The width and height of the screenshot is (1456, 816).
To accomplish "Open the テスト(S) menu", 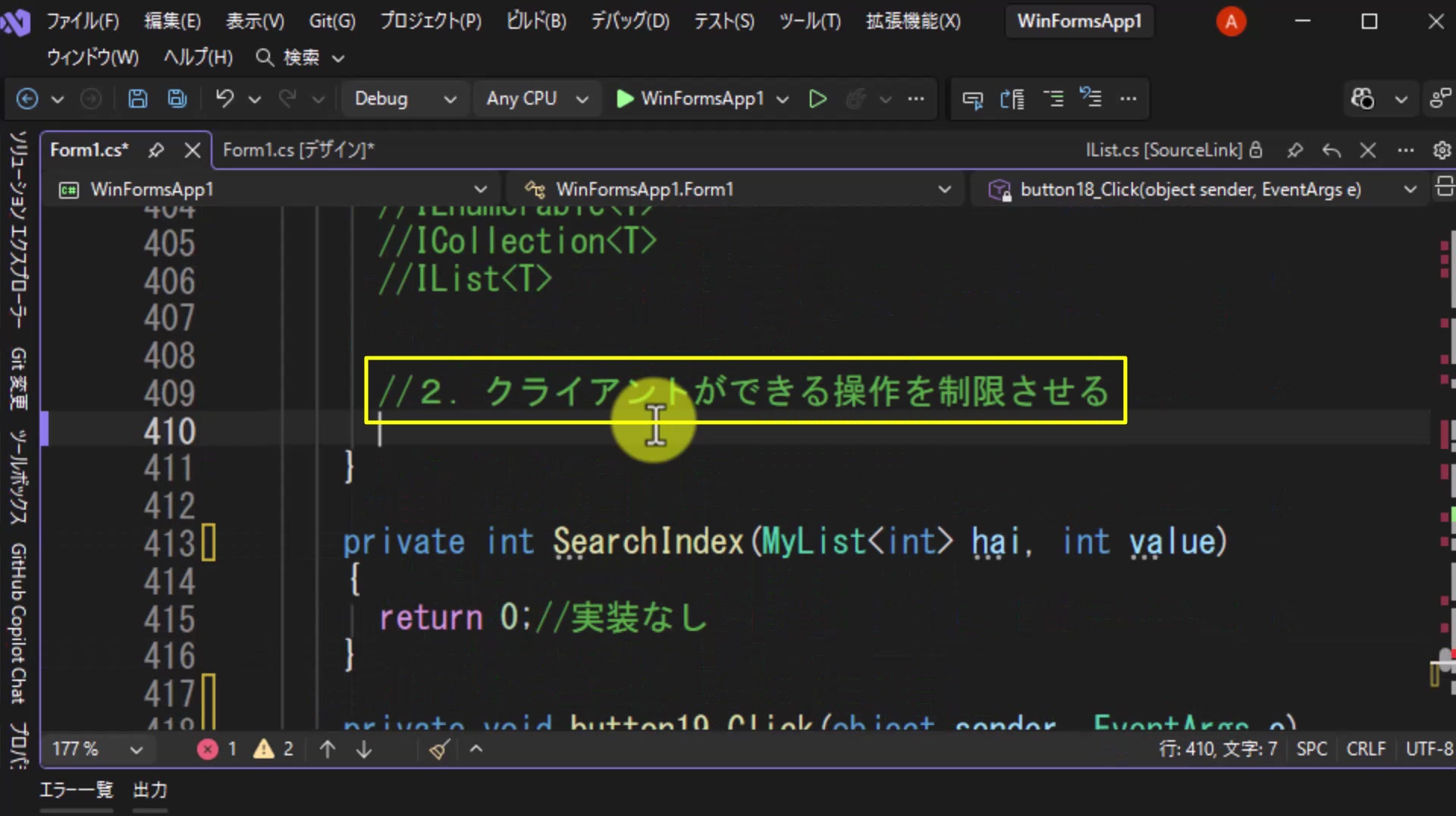I will pyautogui.click(x=723, y=20).
